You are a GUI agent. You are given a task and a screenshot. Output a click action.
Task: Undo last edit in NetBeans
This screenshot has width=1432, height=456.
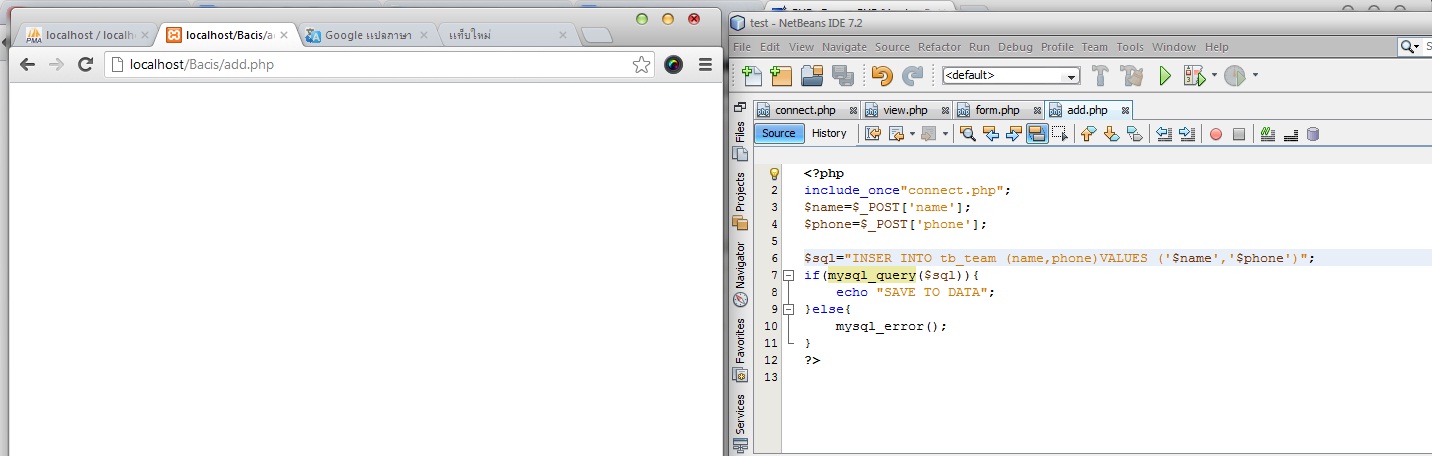882,75
